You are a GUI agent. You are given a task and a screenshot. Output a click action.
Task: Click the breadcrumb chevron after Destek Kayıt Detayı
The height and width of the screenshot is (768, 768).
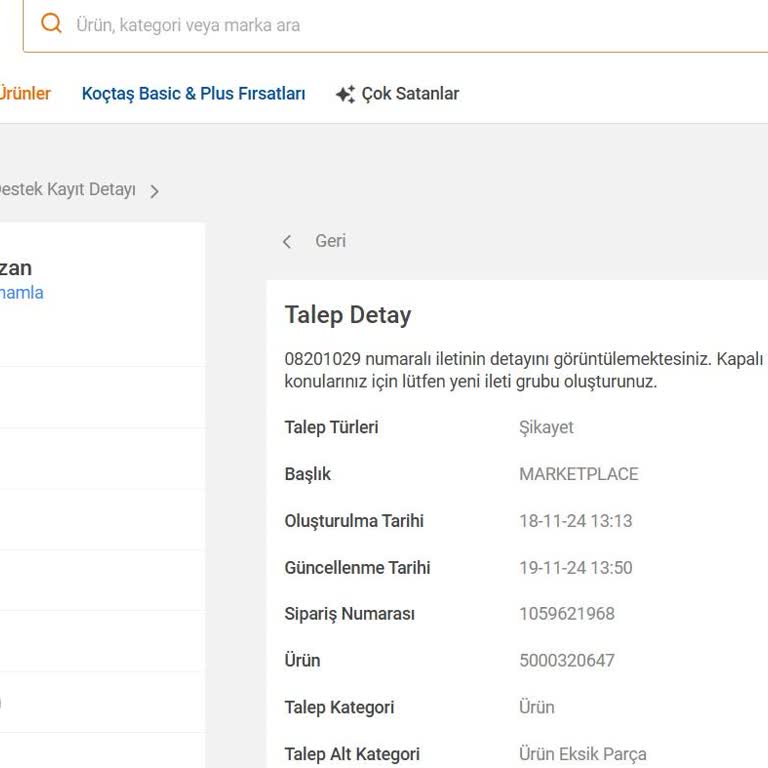tap(154, 191)
